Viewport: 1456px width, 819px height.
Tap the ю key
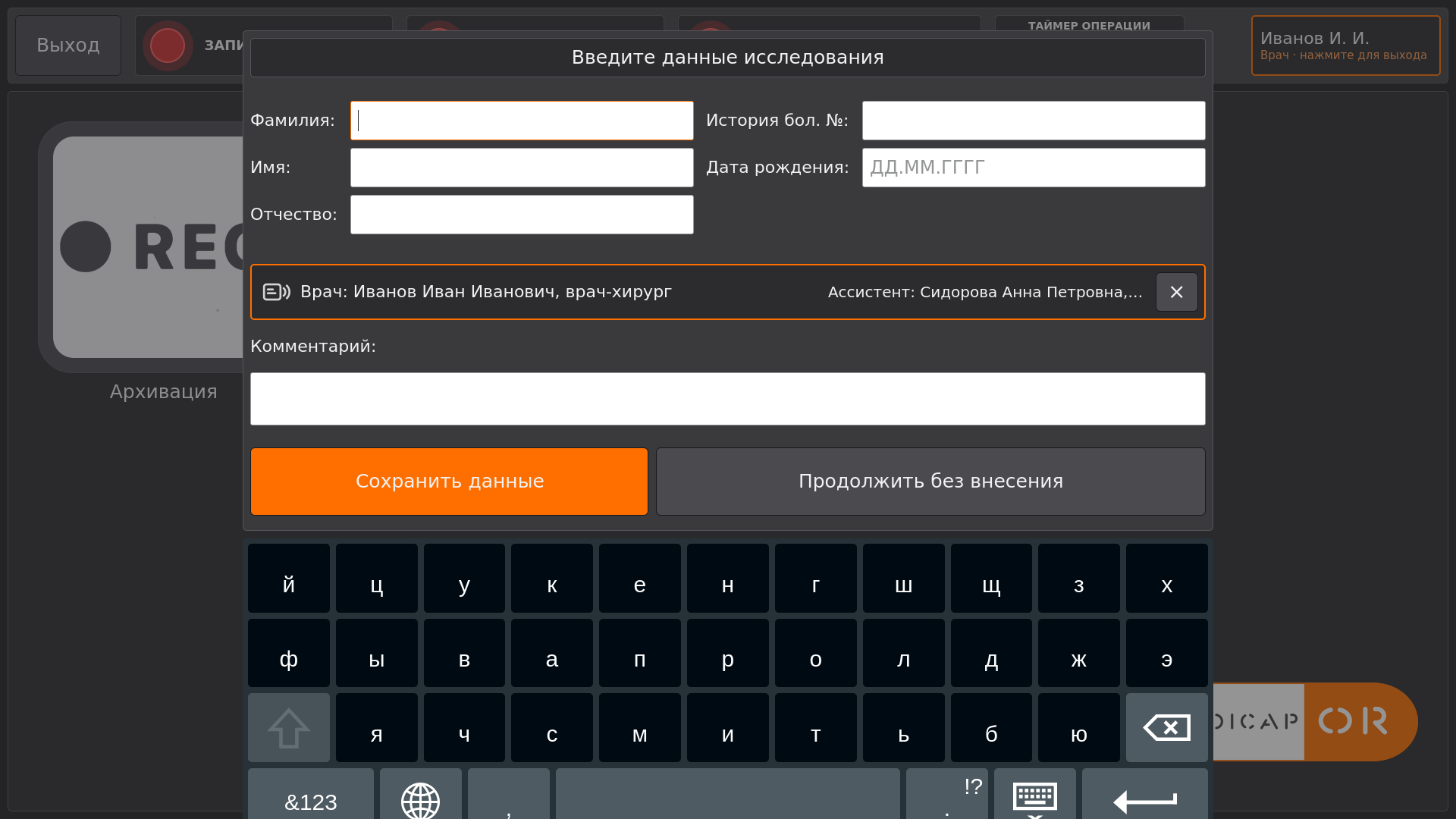[x=1078, y=727]
